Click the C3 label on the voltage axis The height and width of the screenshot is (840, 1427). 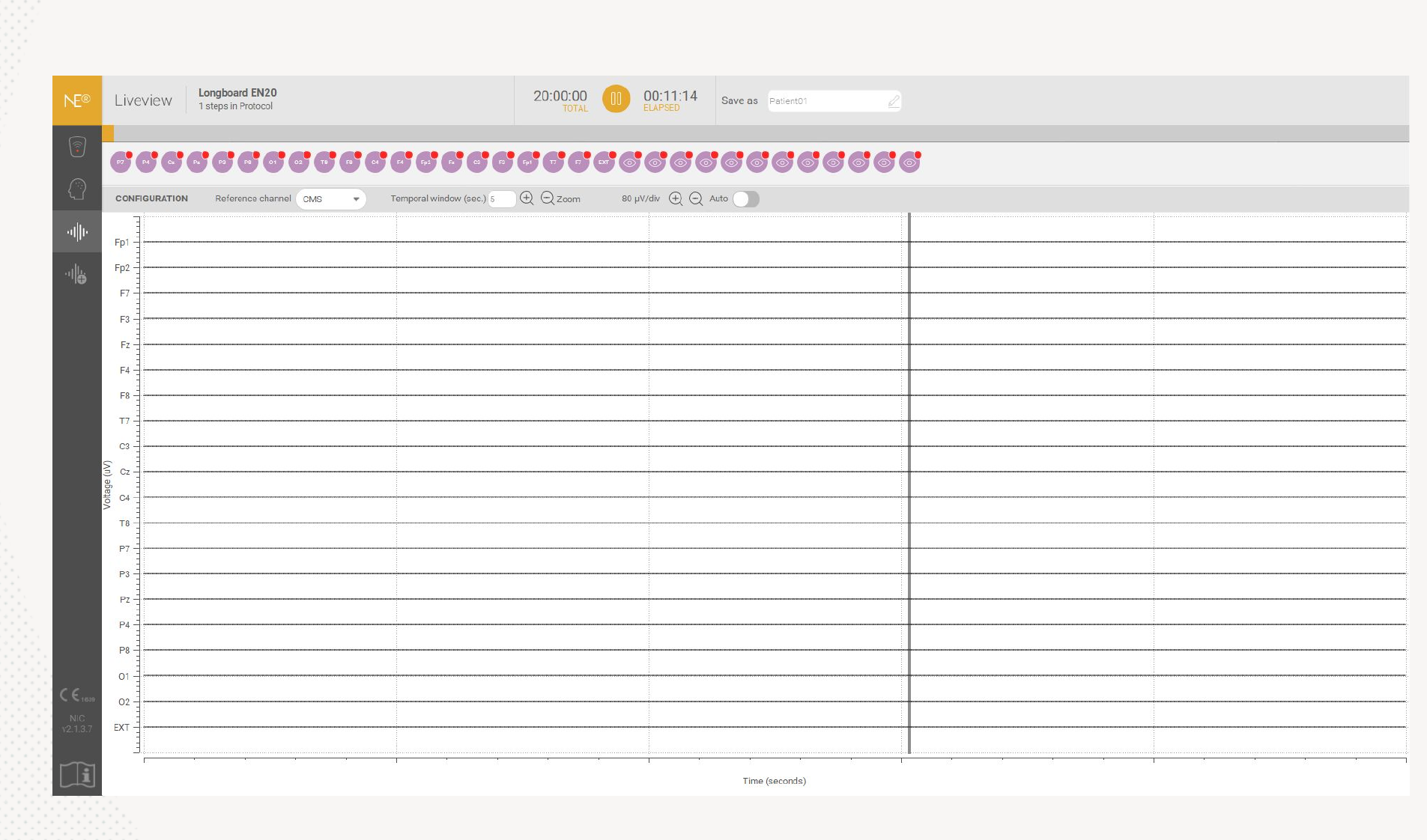124,447
